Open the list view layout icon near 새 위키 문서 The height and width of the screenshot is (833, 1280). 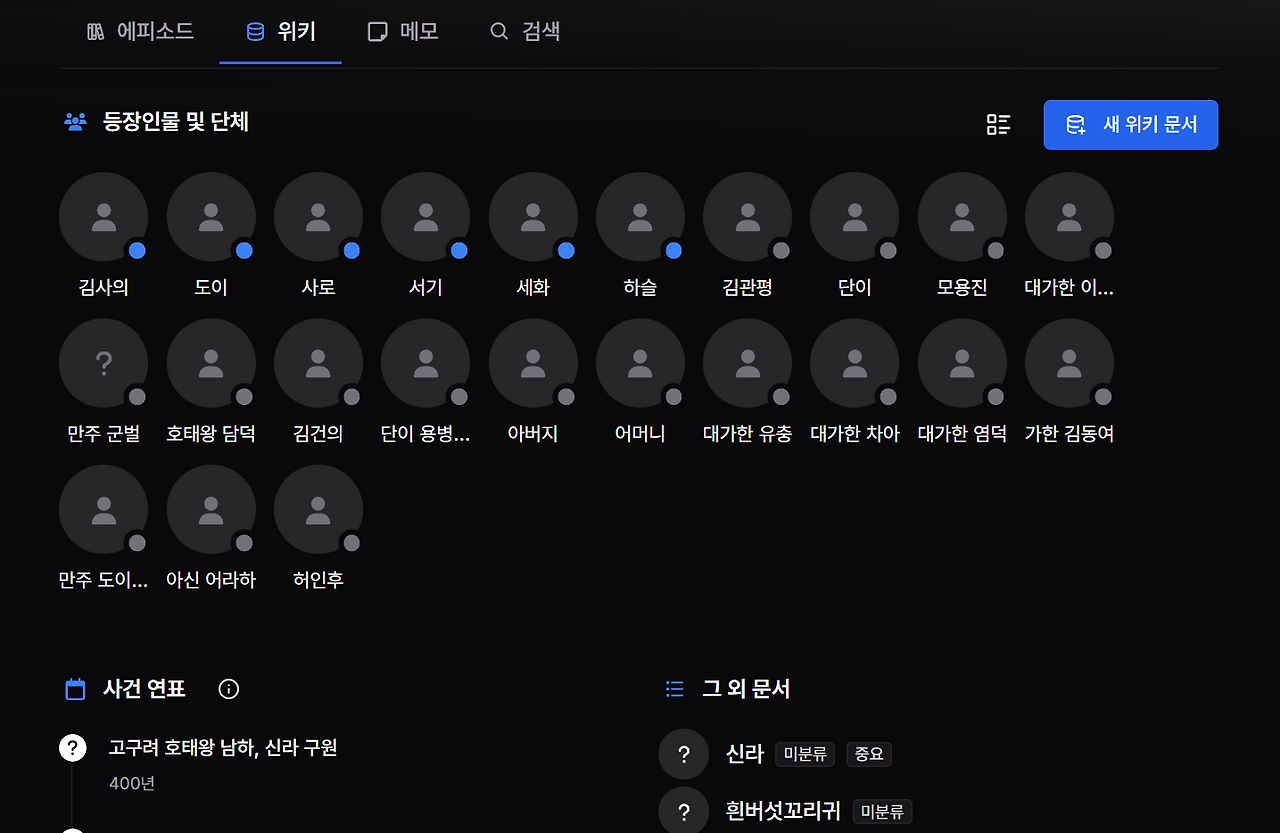click(x=998, y=124)
